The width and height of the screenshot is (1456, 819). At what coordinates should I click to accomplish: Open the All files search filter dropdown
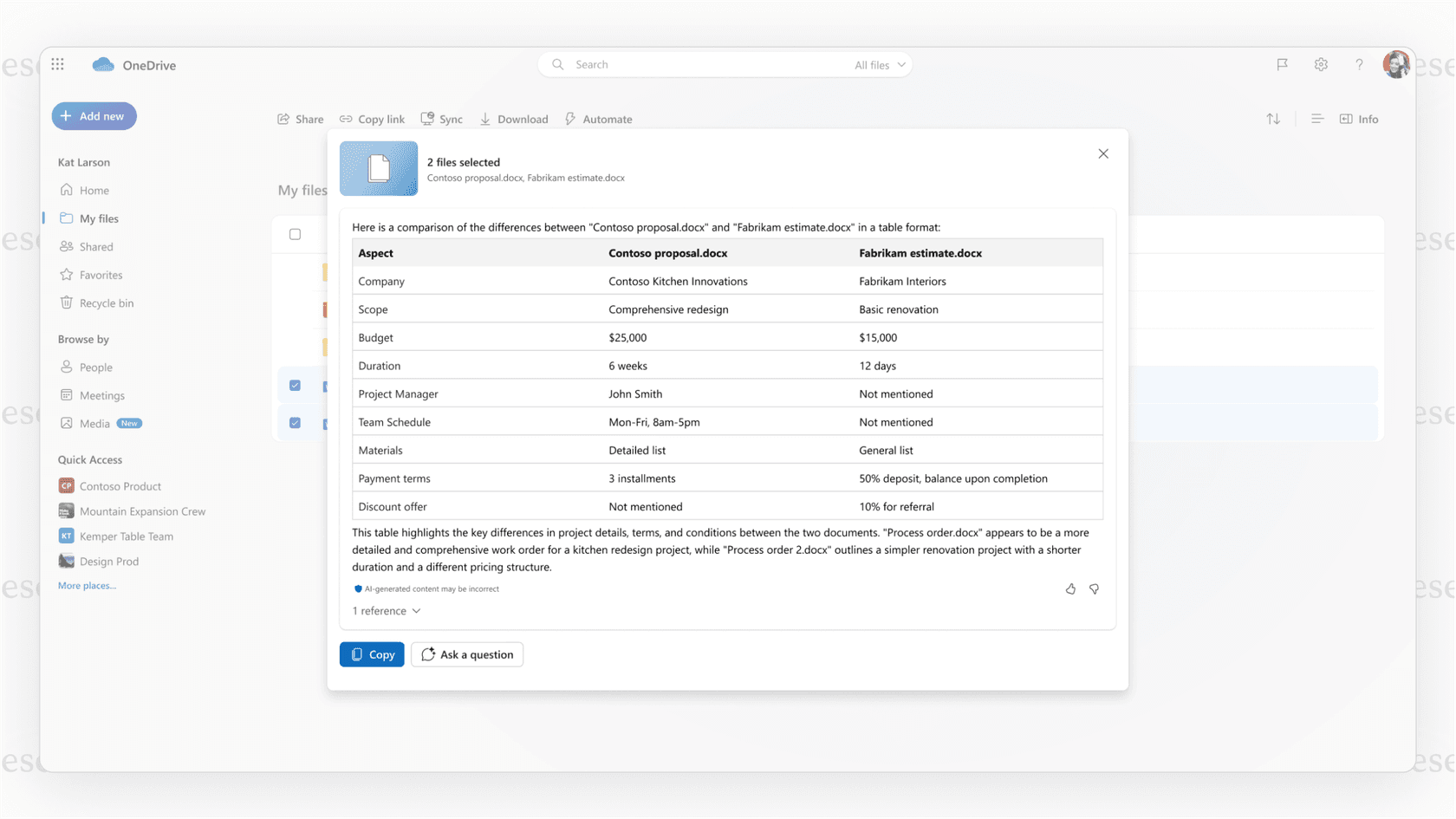(x=878, y=64)
